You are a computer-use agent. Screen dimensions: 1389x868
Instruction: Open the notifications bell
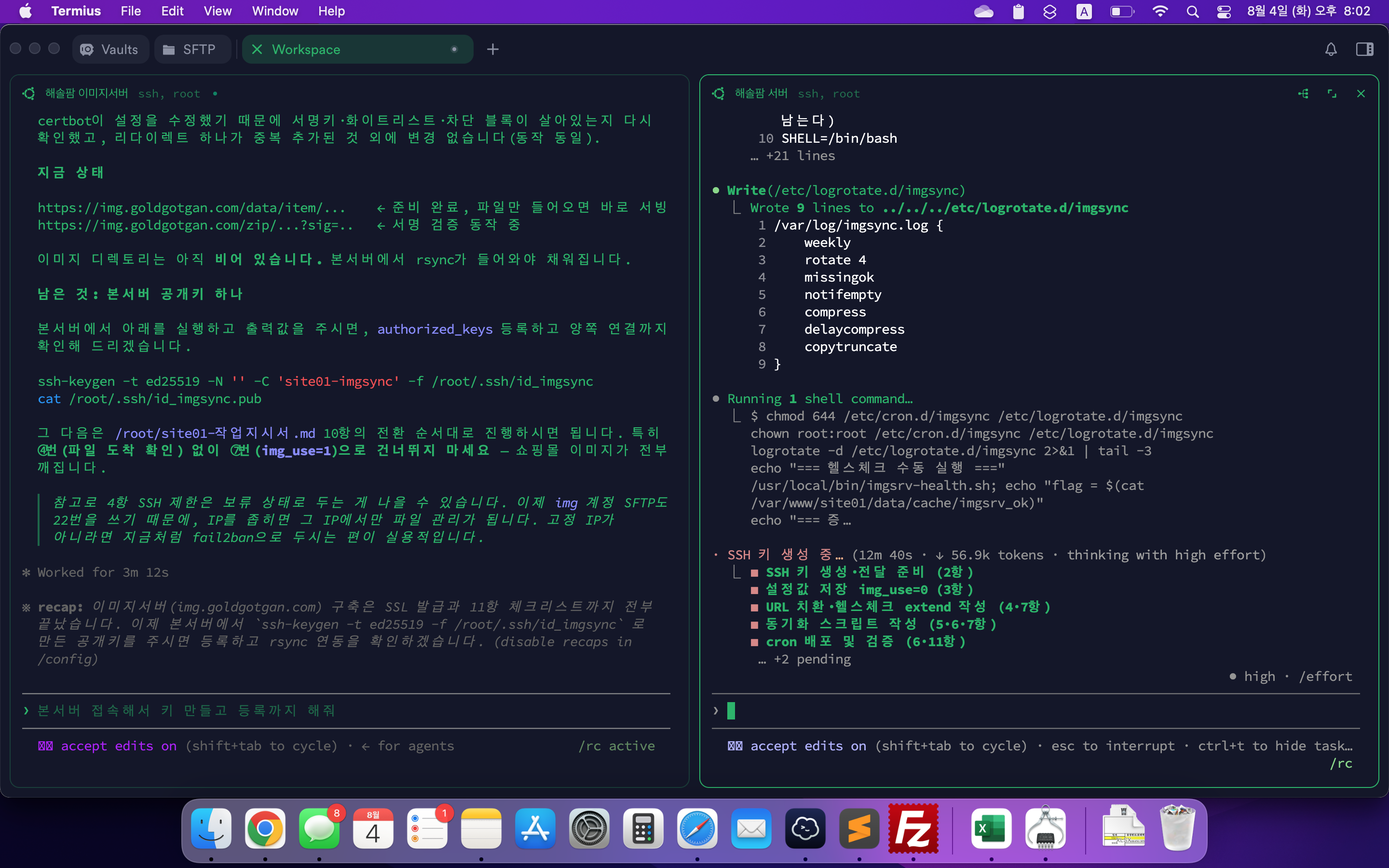pyautogui.click(x=1331, y=49)
